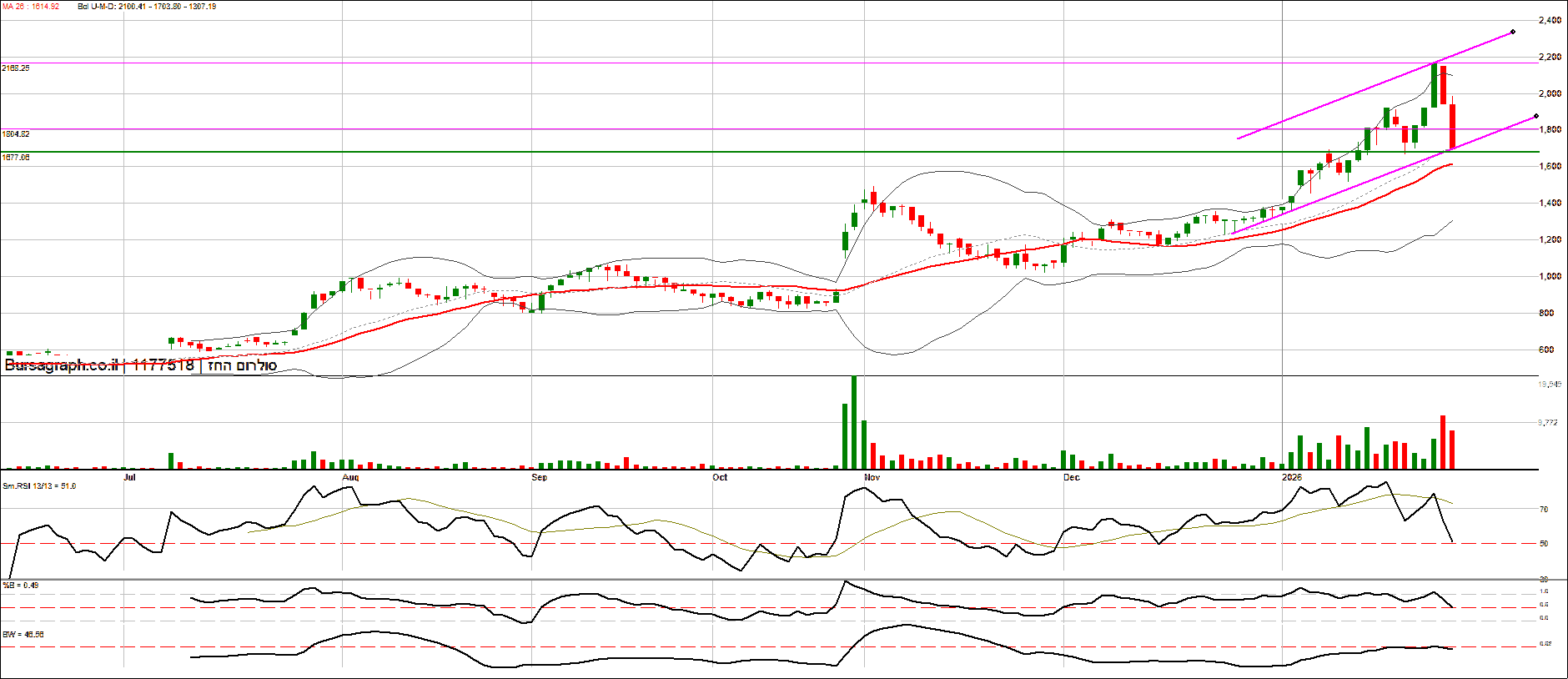Click the MA 26 indicator label

coord(31,7)
